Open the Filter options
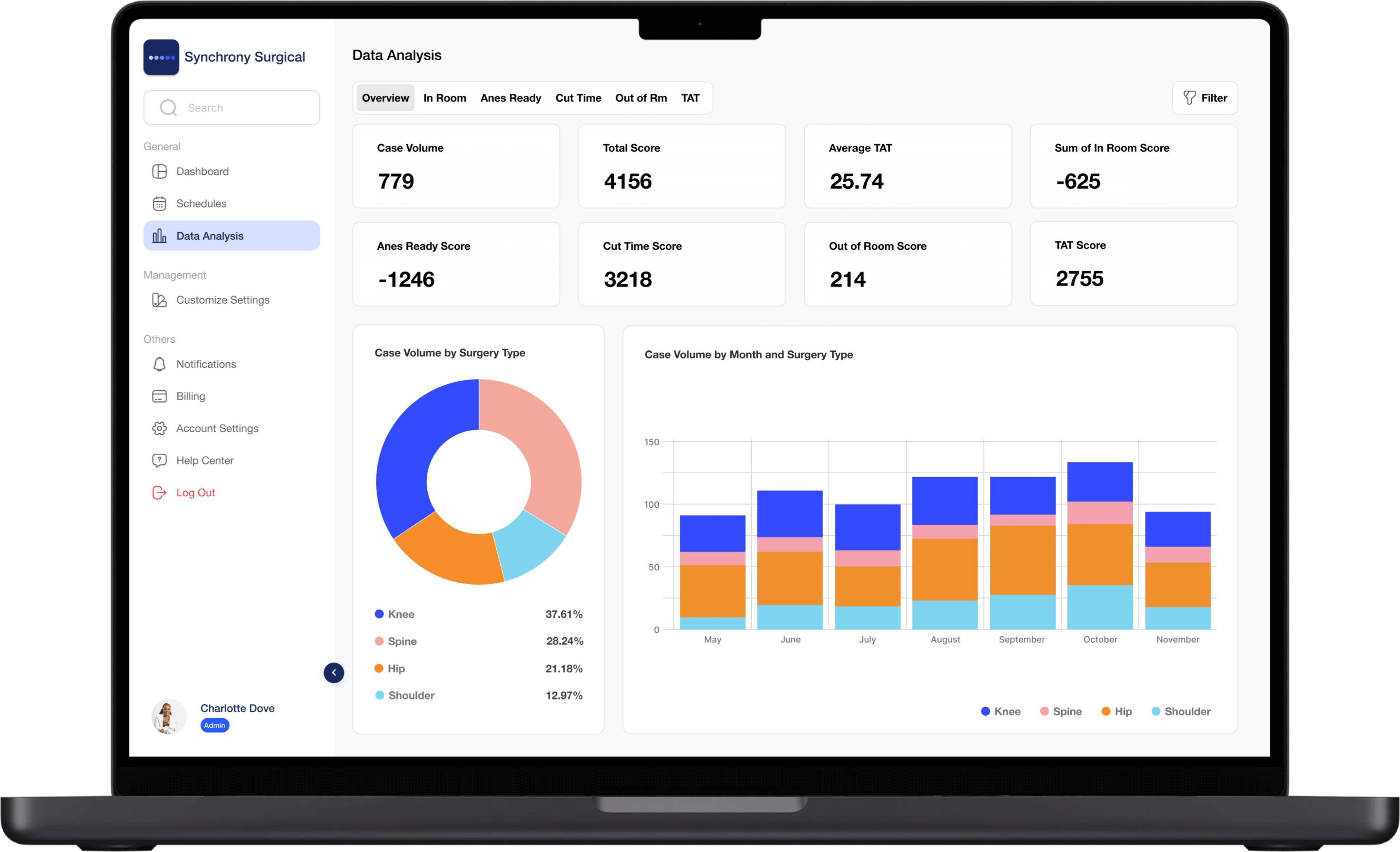Viewport: 1400px width, 852px height. point(1204,98)
